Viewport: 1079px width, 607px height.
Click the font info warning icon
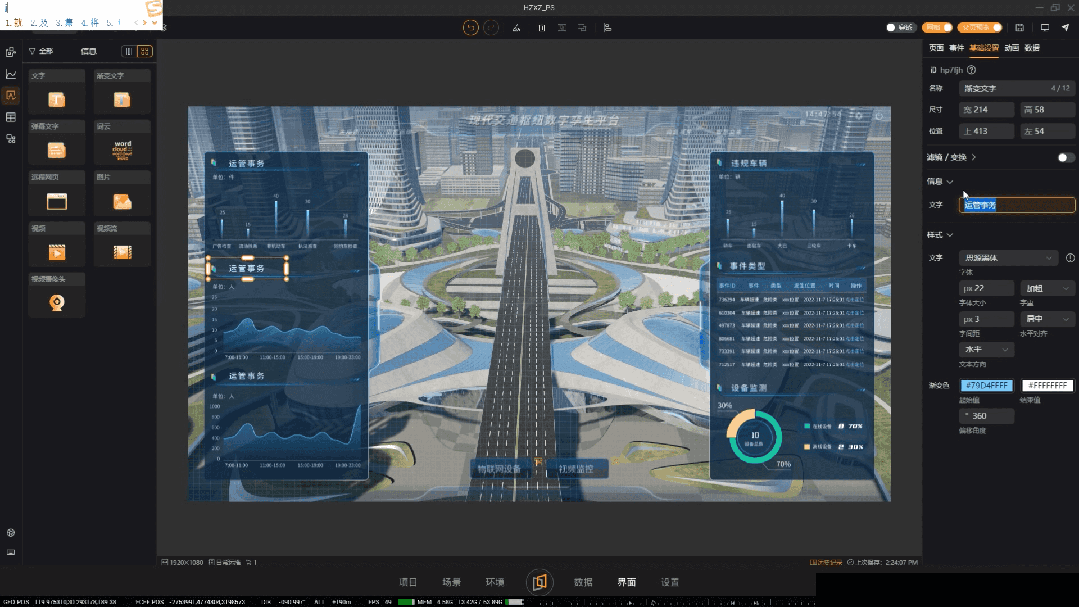click(x=1070, y=257)
